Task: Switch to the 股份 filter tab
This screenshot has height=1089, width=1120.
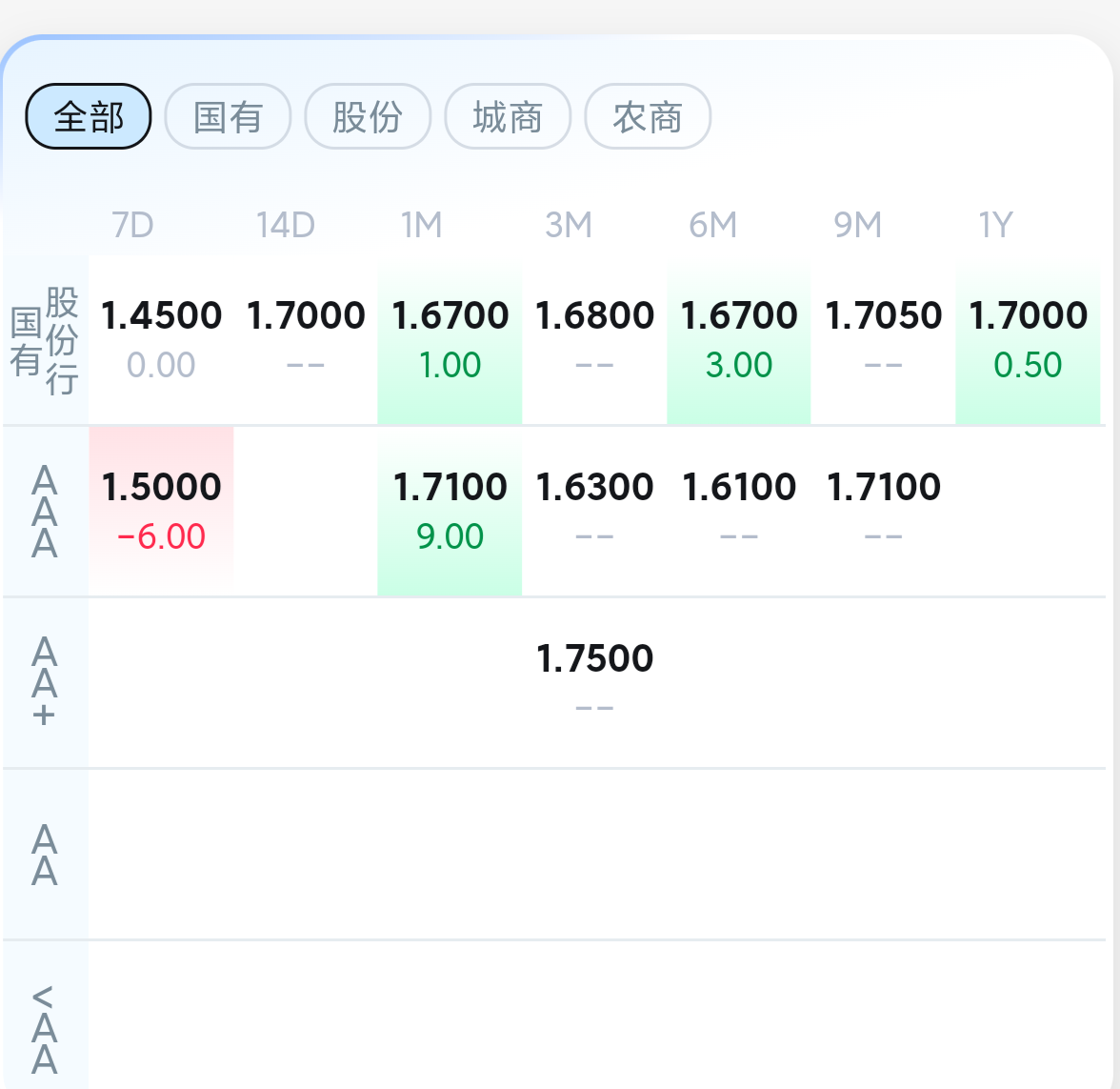Action: tap(368, 117)
